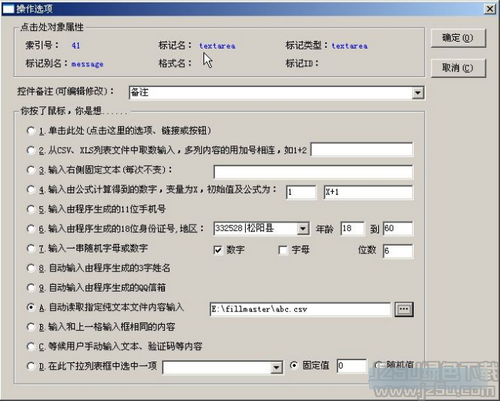Click the maximum age field showing 60

(x=398, y=228)
